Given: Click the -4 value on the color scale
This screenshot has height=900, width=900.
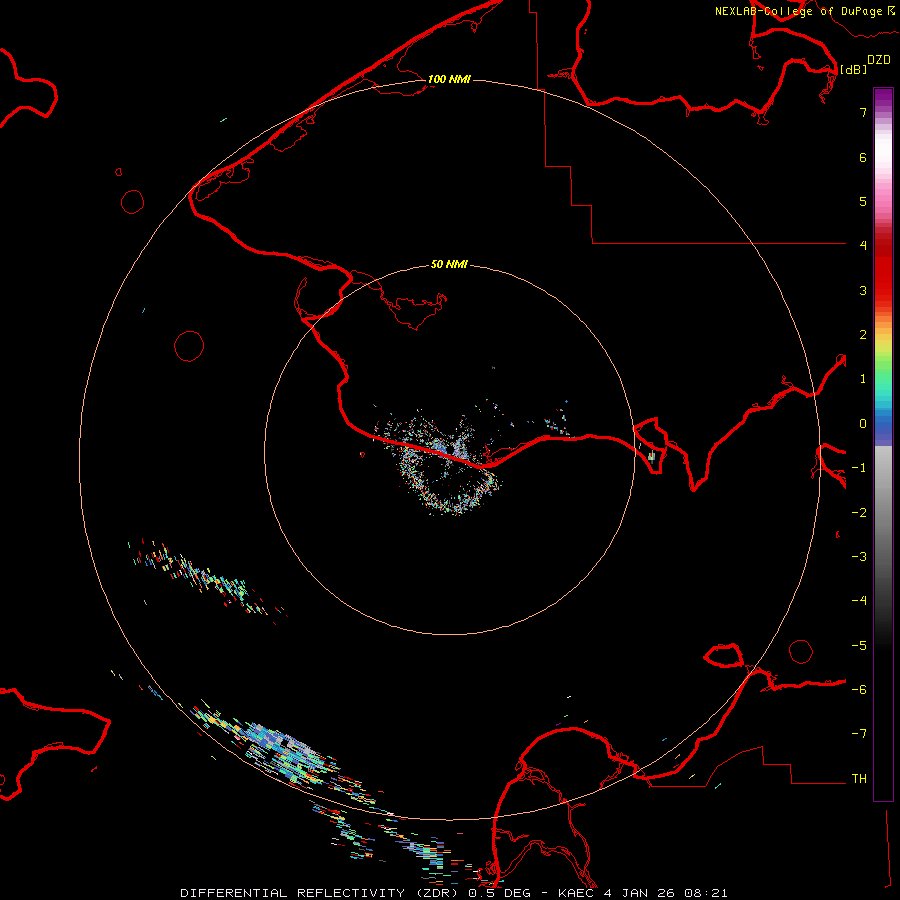Looking at the screenshot, I should (859, 601).
